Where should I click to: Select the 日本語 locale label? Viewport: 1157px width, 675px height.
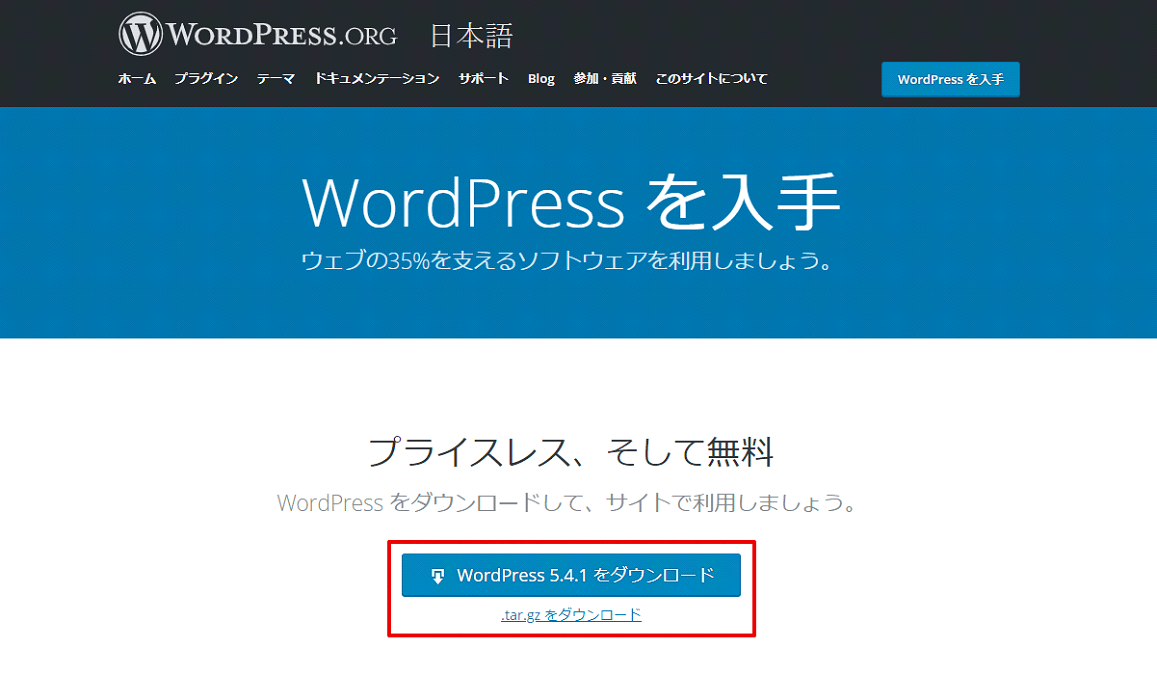point(471,37)
